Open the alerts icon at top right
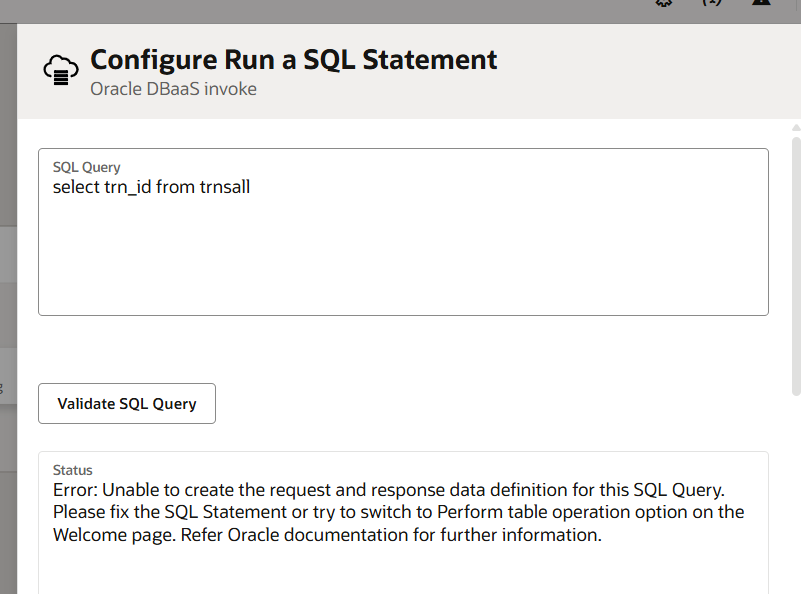Image resolution: width=801 pixels, height=594 pixels. pos(761,5)
